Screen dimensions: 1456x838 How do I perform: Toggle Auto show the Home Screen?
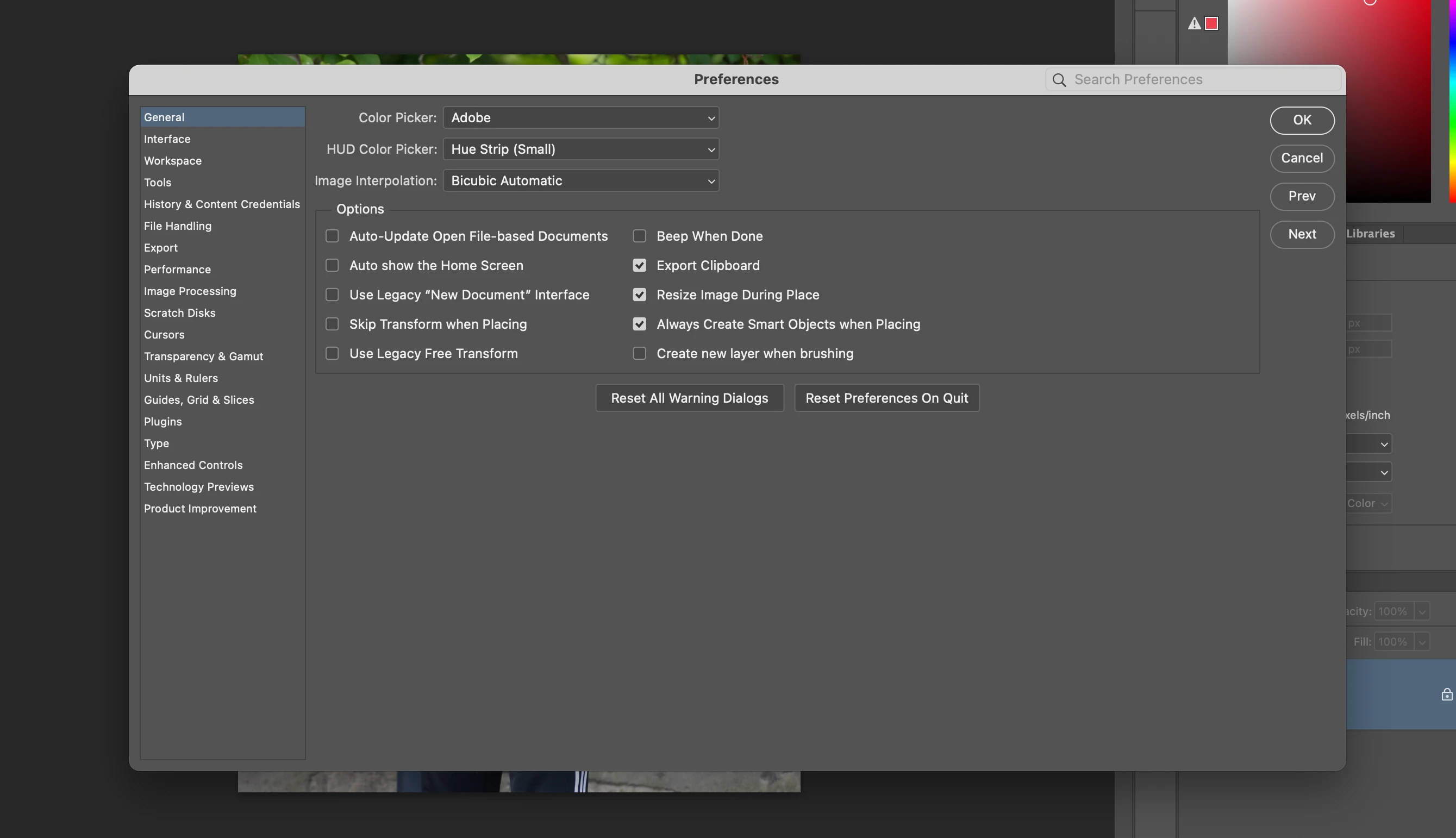(332, 265)
